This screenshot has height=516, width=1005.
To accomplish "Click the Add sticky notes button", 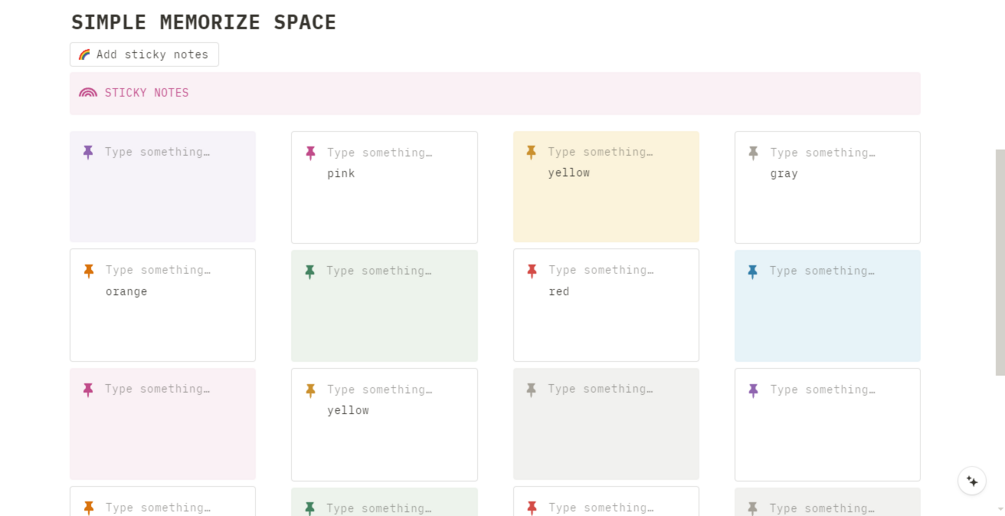I will [x=144, y=54].
